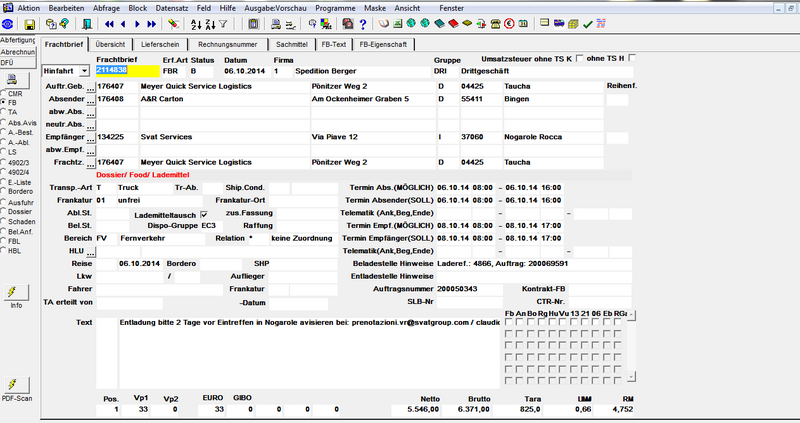
Task: Click the red Euro icon
Action: pyautogui.click(x=509, y=24)
